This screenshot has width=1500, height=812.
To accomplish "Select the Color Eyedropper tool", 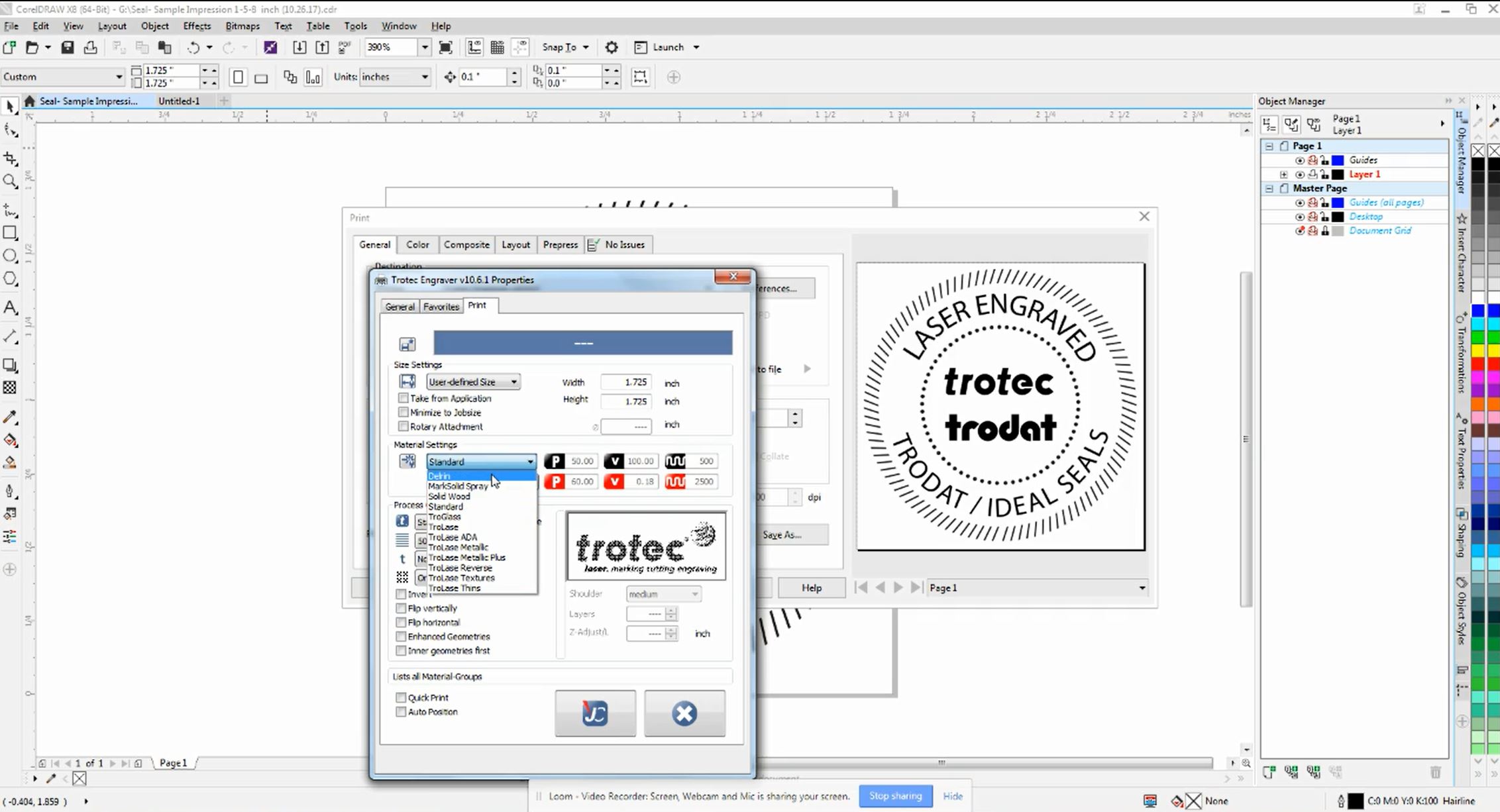I will (10, 417).
